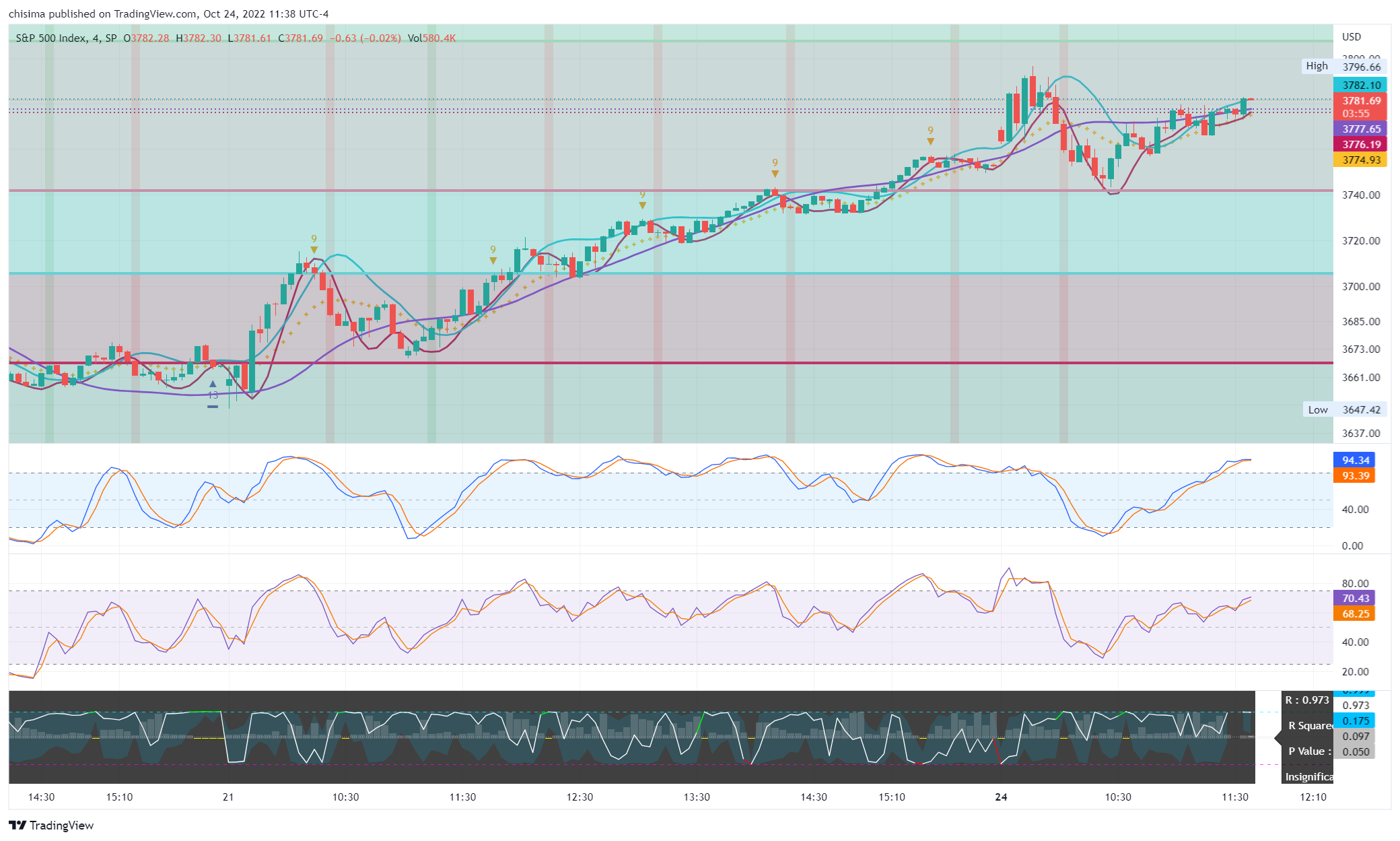Click the TradingView logo at bottom left

click(x=51, y=825)
